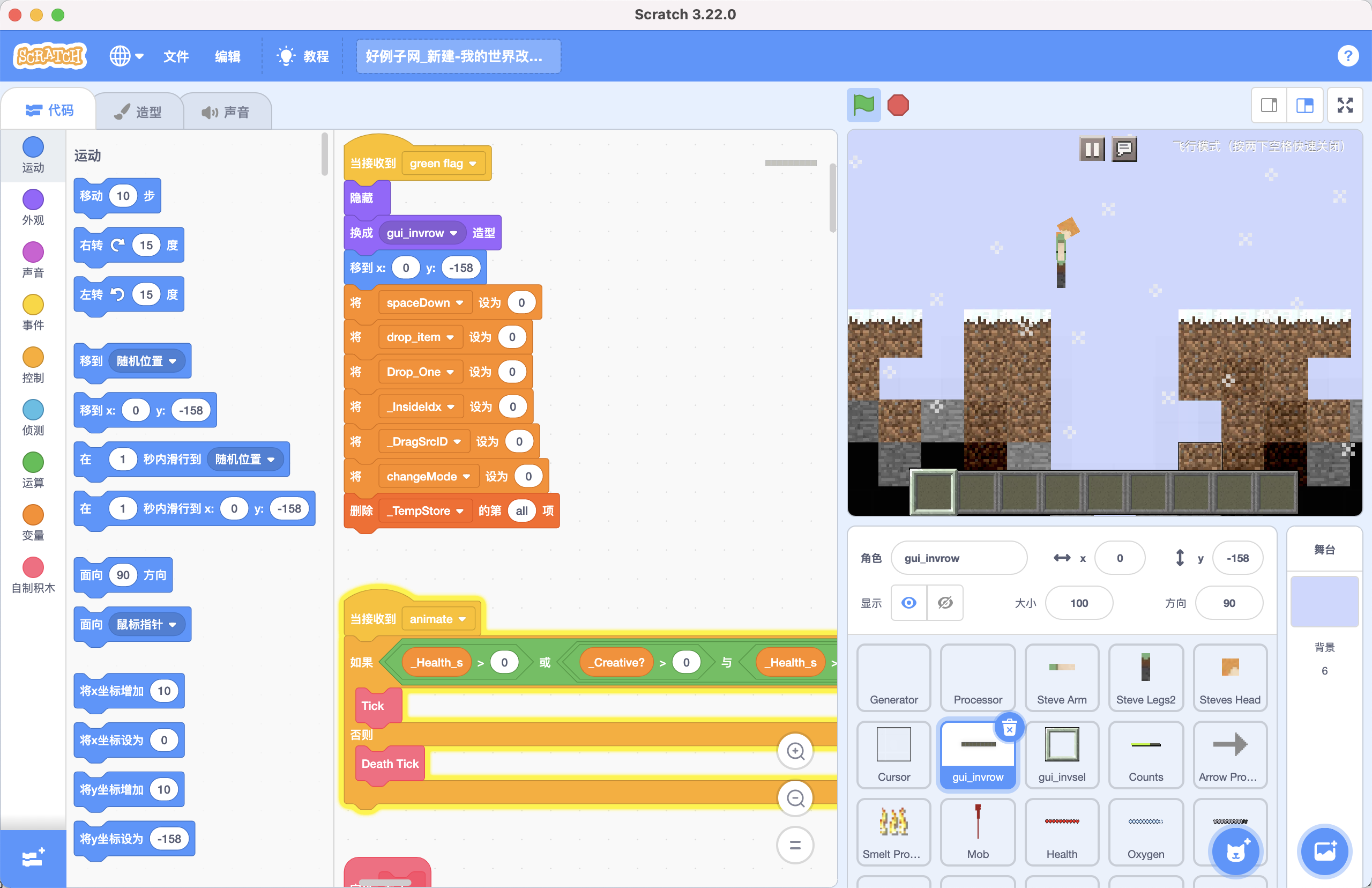Click the green flag to start project

[863, 105]
